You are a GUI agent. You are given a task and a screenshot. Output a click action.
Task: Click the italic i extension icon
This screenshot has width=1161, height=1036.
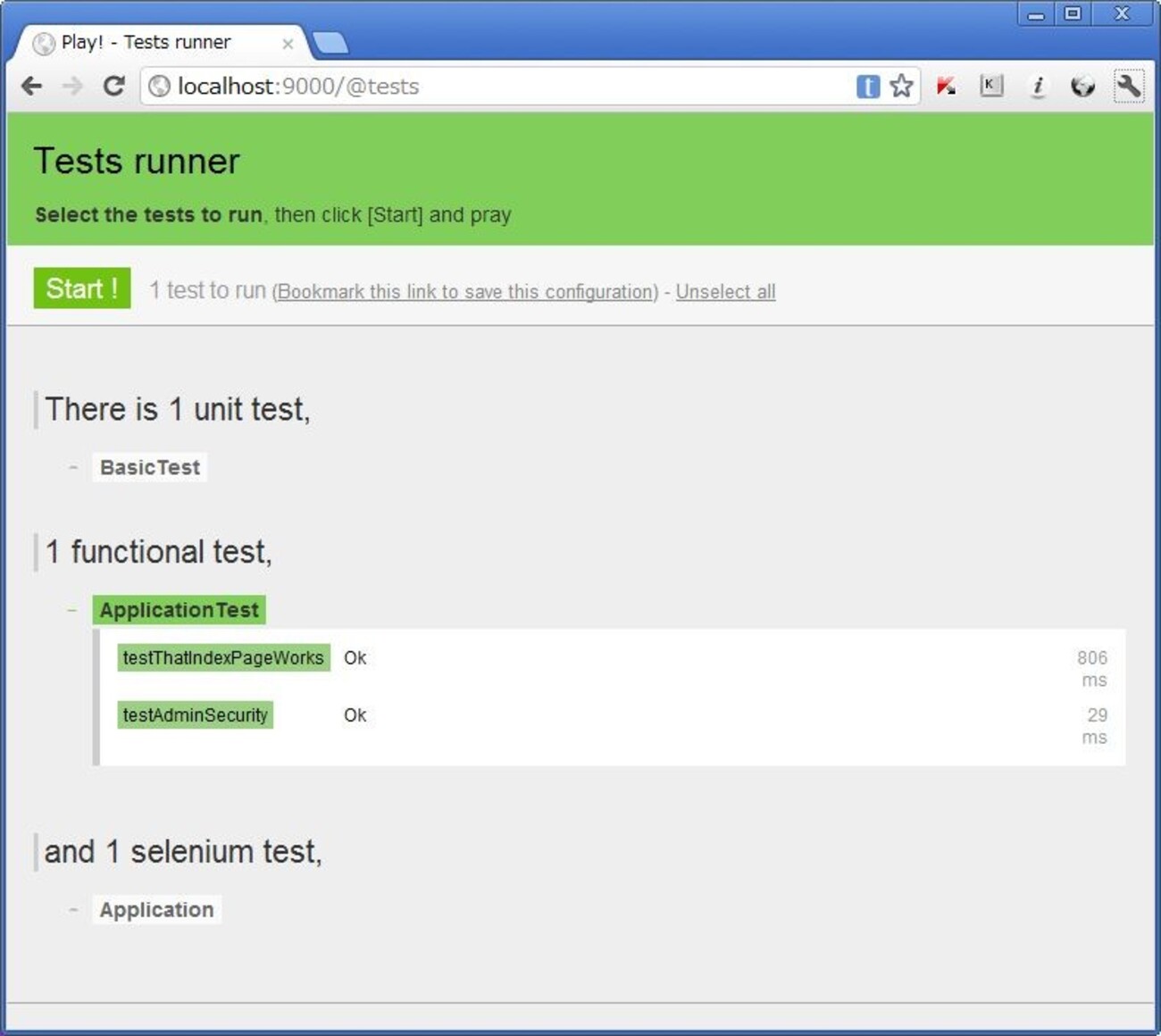pos(1037,86)
